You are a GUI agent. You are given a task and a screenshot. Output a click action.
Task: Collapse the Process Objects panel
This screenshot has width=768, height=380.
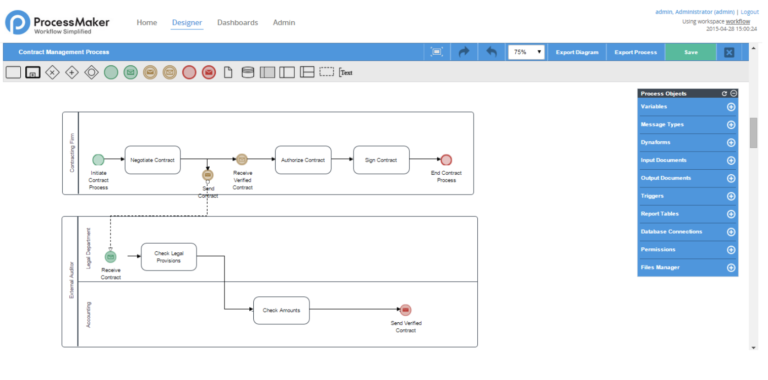pyautogui.click(x=733, y=94)
